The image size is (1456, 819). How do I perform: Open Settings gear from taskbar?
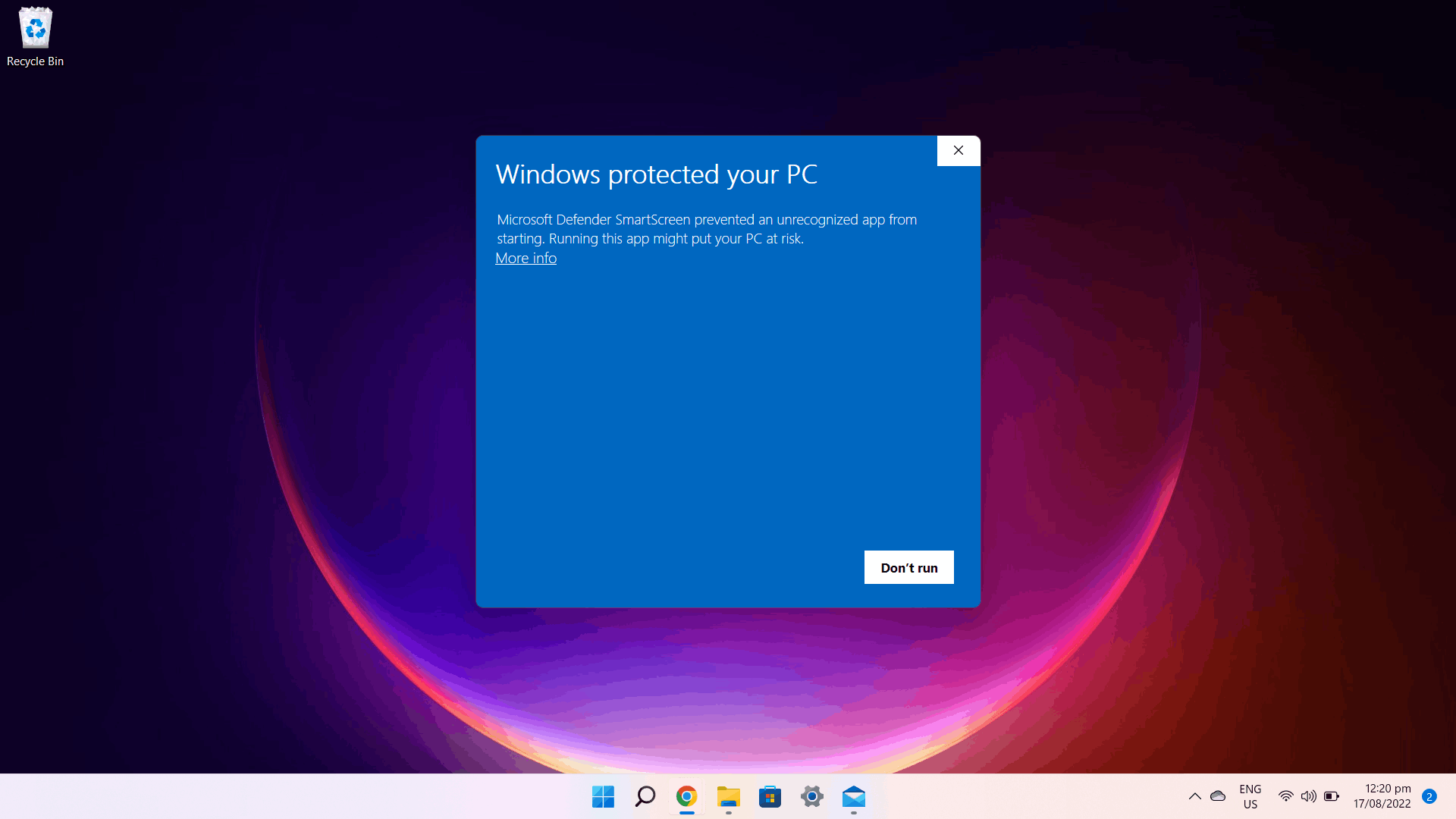[x=811, y=796]
